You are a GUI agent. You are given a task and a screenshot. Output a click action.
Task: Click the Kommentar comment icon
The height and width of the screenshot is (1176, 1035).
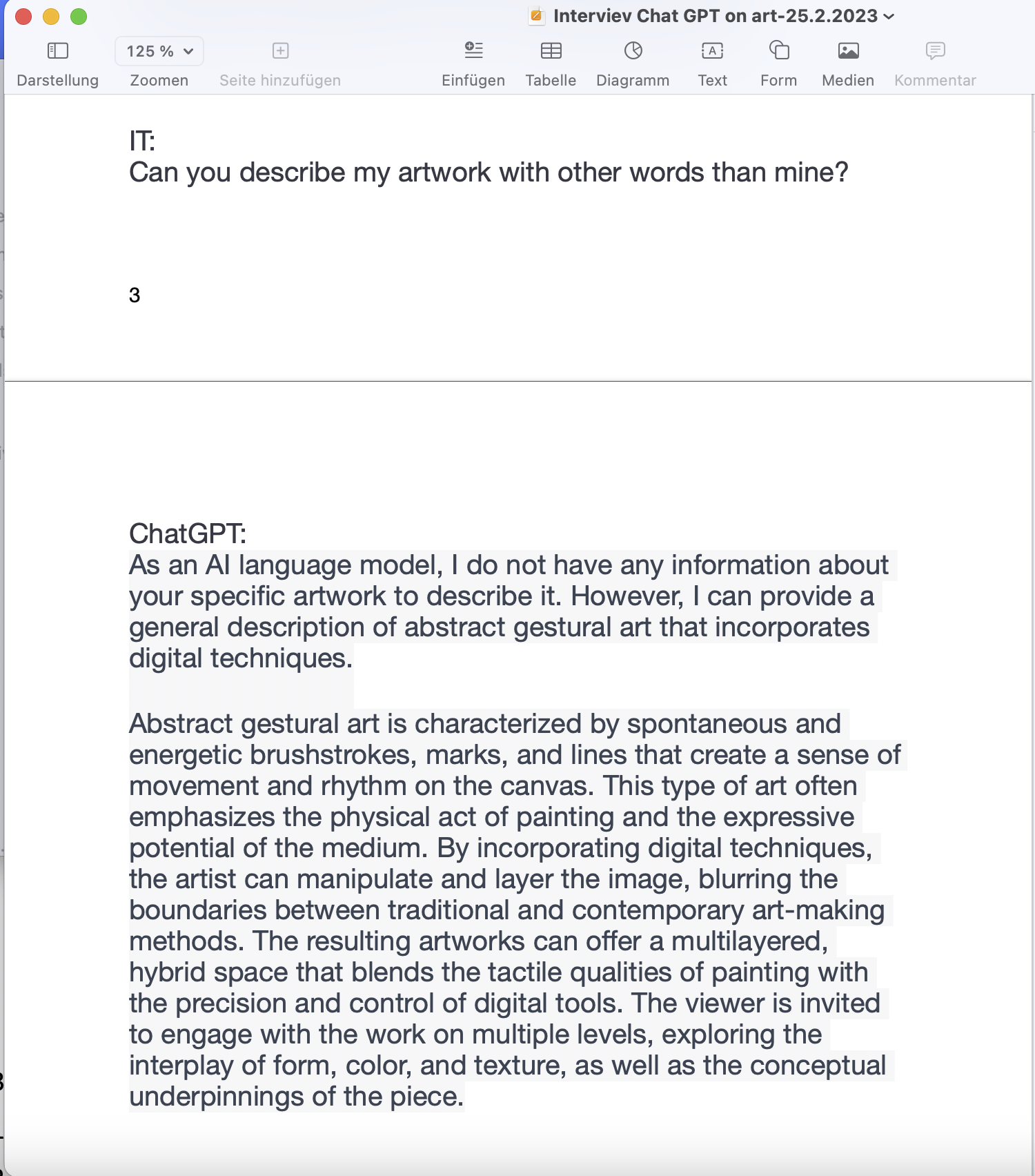pos(935,50)
